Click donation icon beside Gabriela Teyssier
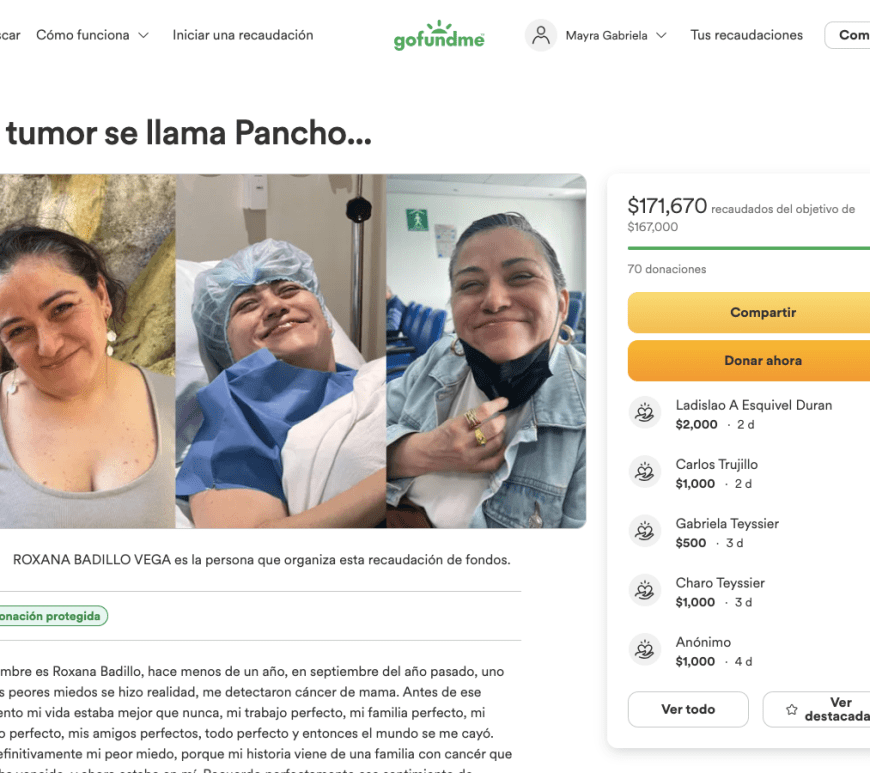Screen dimensions: 870x773 click(x=644, y=532)
